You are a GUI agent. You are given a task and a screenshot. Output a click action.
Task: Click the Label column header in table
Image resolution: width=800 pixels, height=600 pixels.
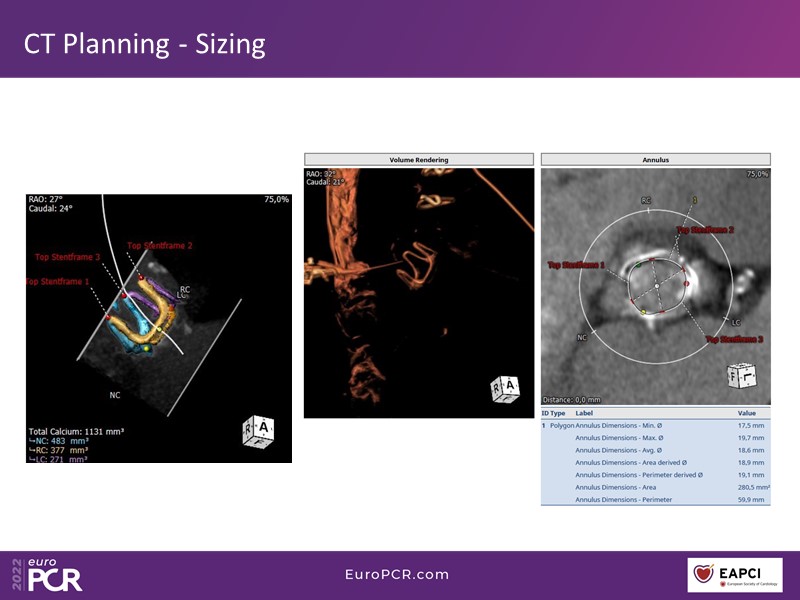[585, 412]
